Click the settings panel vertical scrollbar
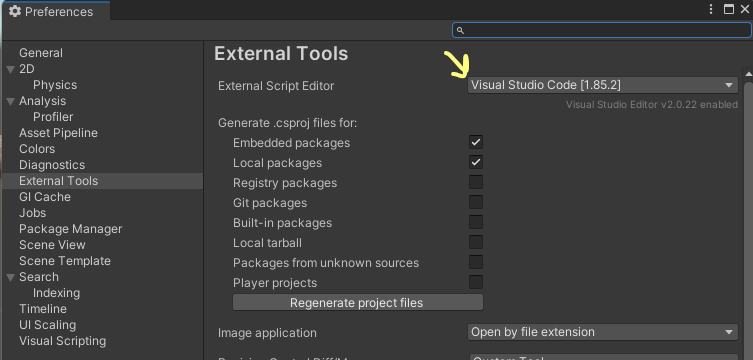 click(x=748, y=221)
